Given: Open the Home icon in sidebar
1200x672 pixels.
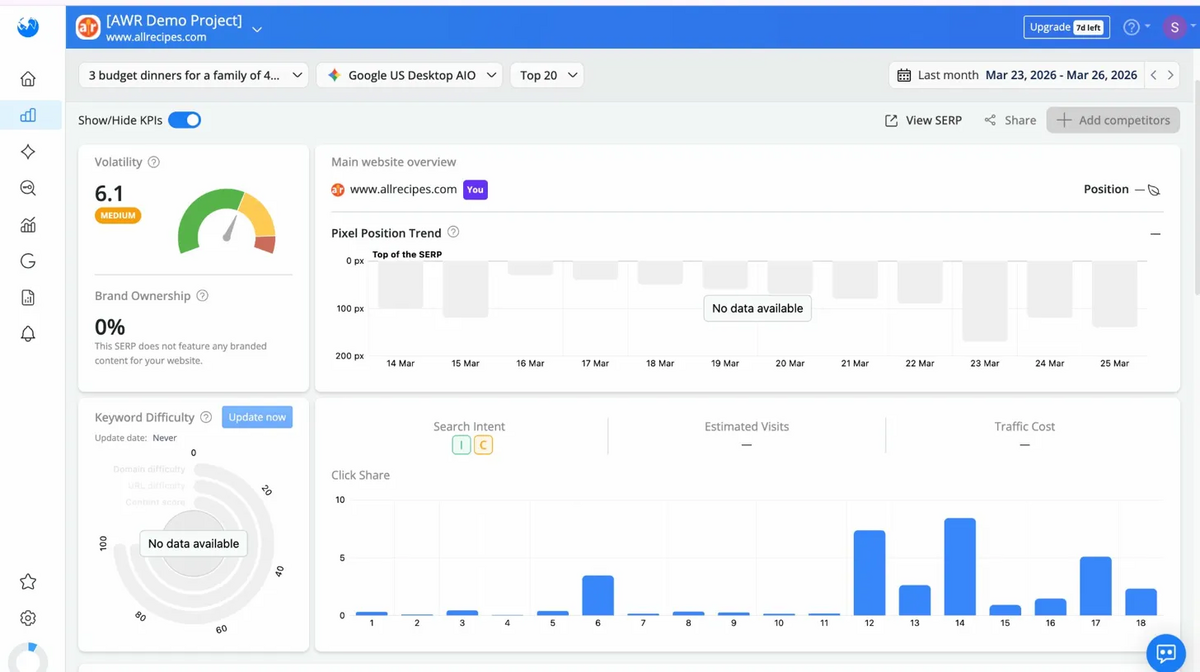Looking at the screenshot, I should coord(28,79).
